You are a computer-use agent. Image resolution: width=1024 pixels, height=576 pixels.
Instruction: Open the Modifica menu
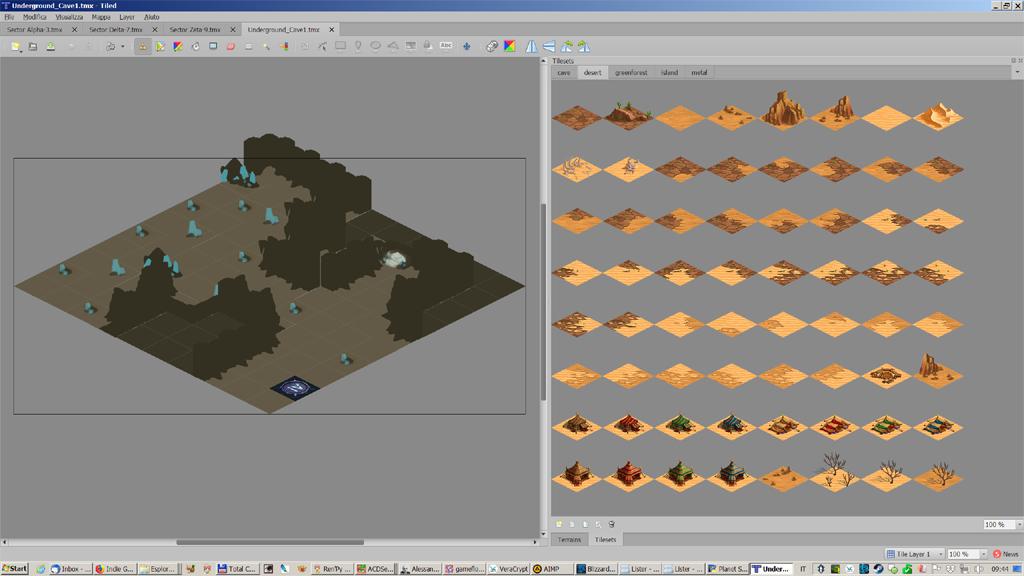(x=35, y=17)
